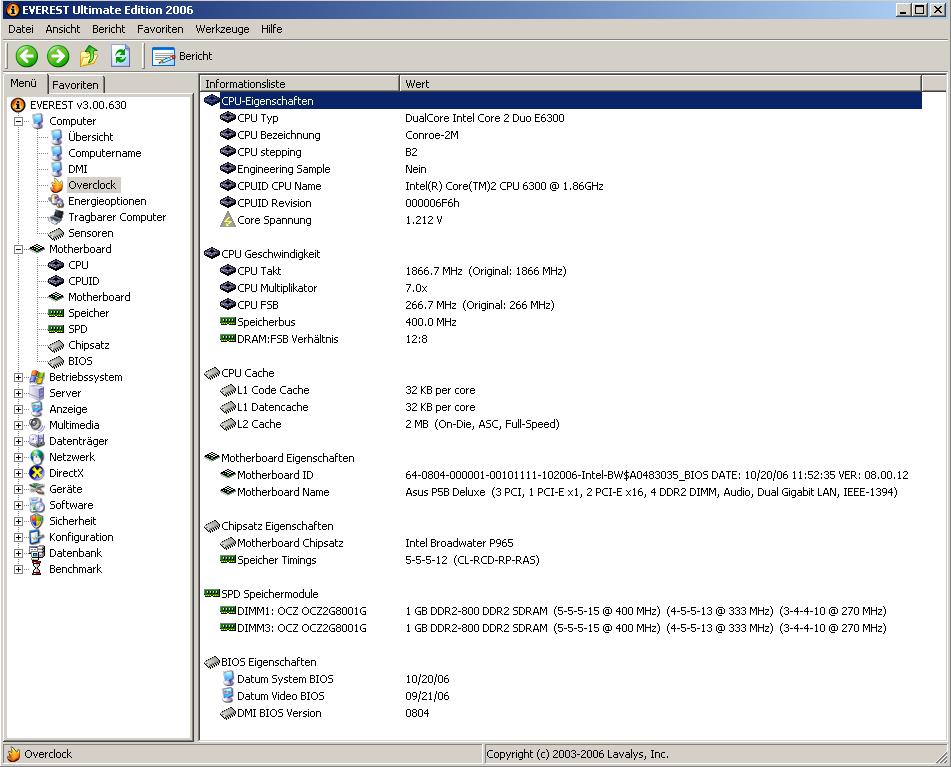This screenshot has width=951, height=767.
Task: Expand the Netzwerk node
Action: (18, 457)
